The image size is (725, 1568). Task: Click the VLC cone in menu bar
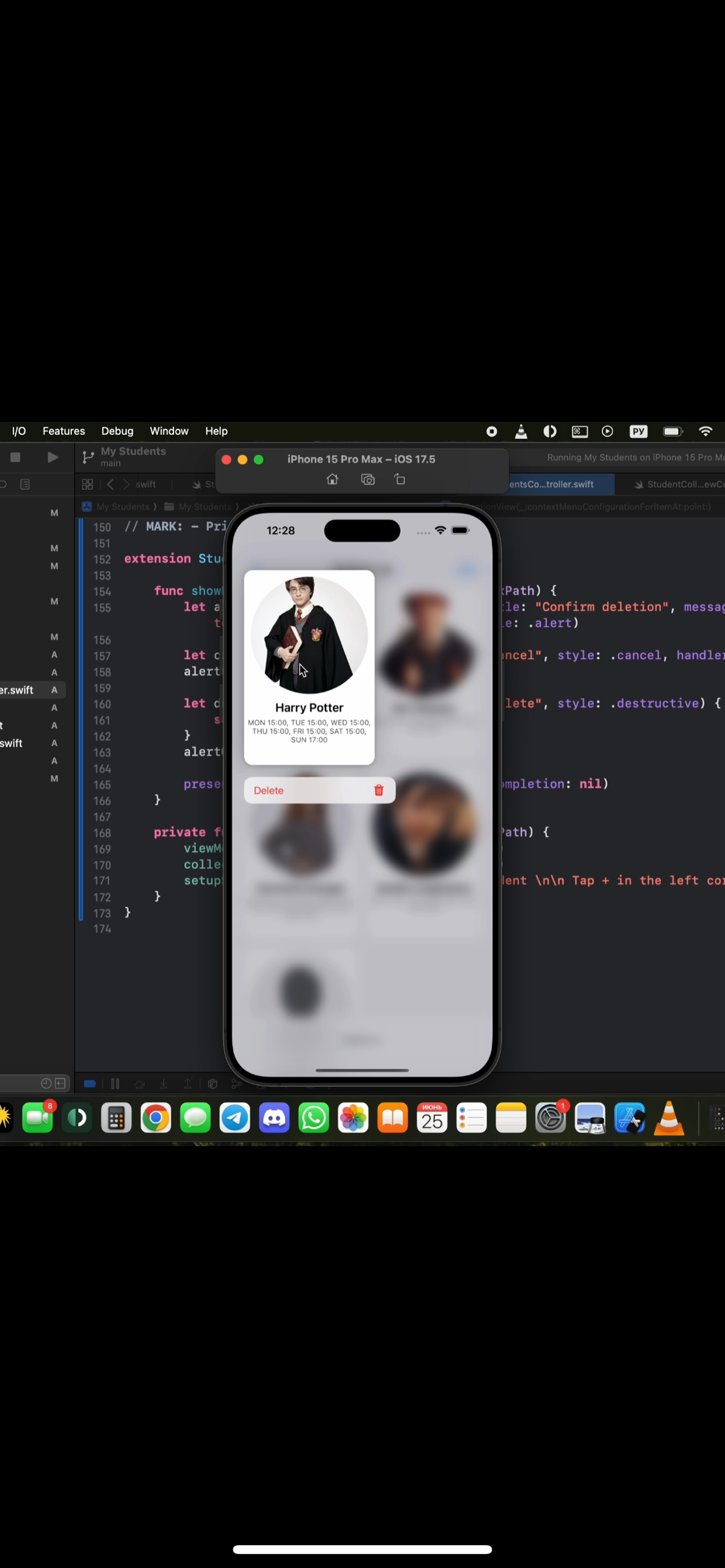coord(521,431)
